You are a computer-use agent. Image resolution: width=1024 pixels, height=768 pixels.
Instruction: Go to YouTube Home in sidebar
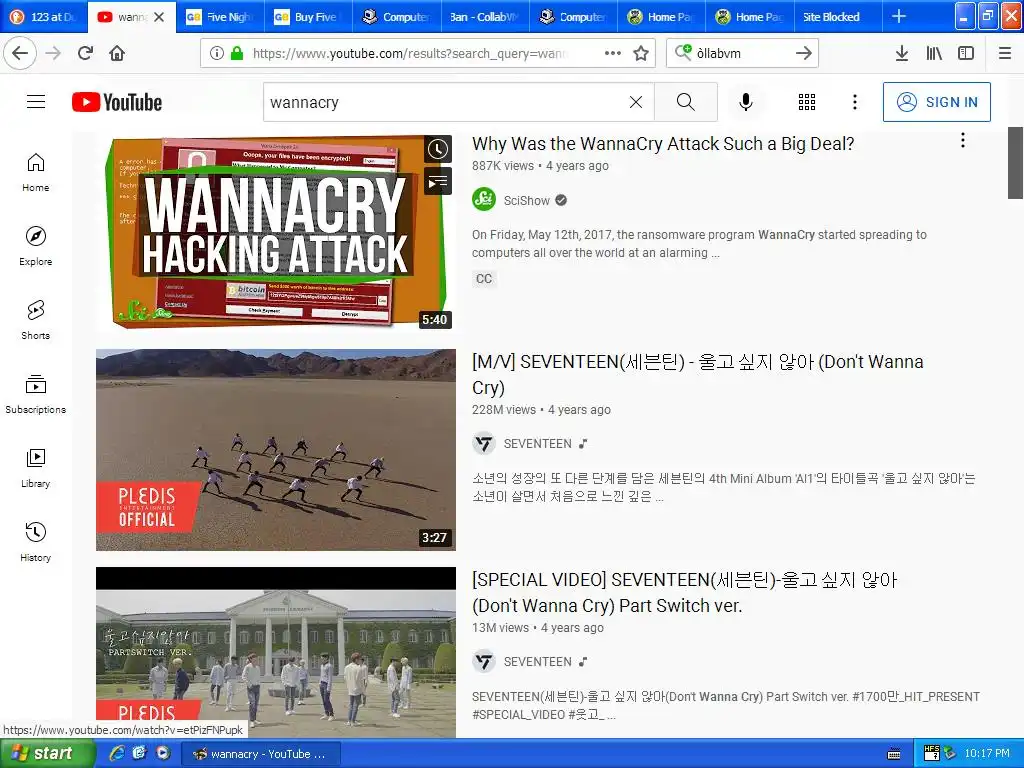pos(36,172)
